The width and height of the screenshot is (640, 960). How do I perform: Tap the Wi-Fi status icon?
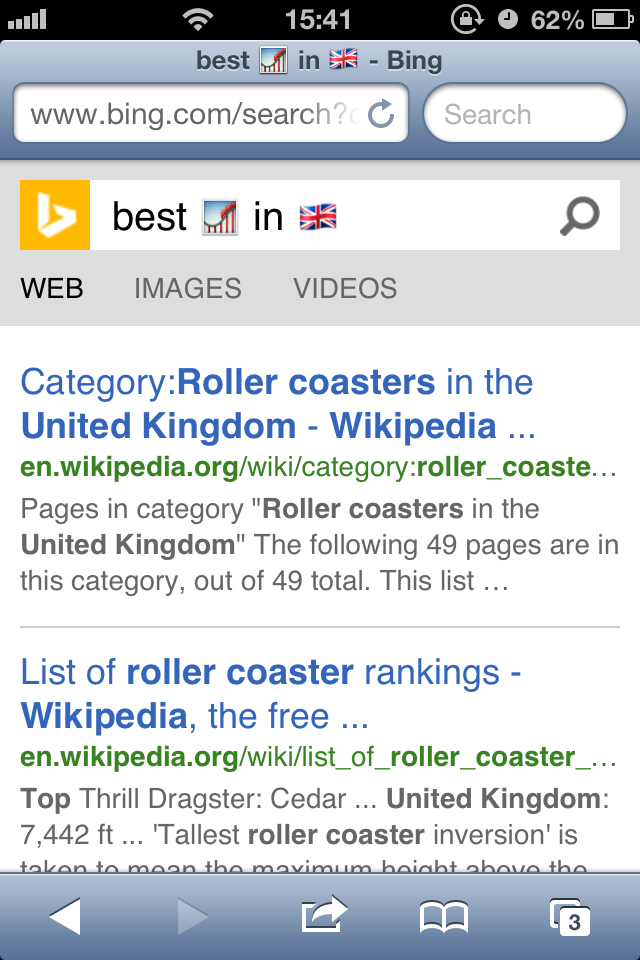tap(200, 19)
